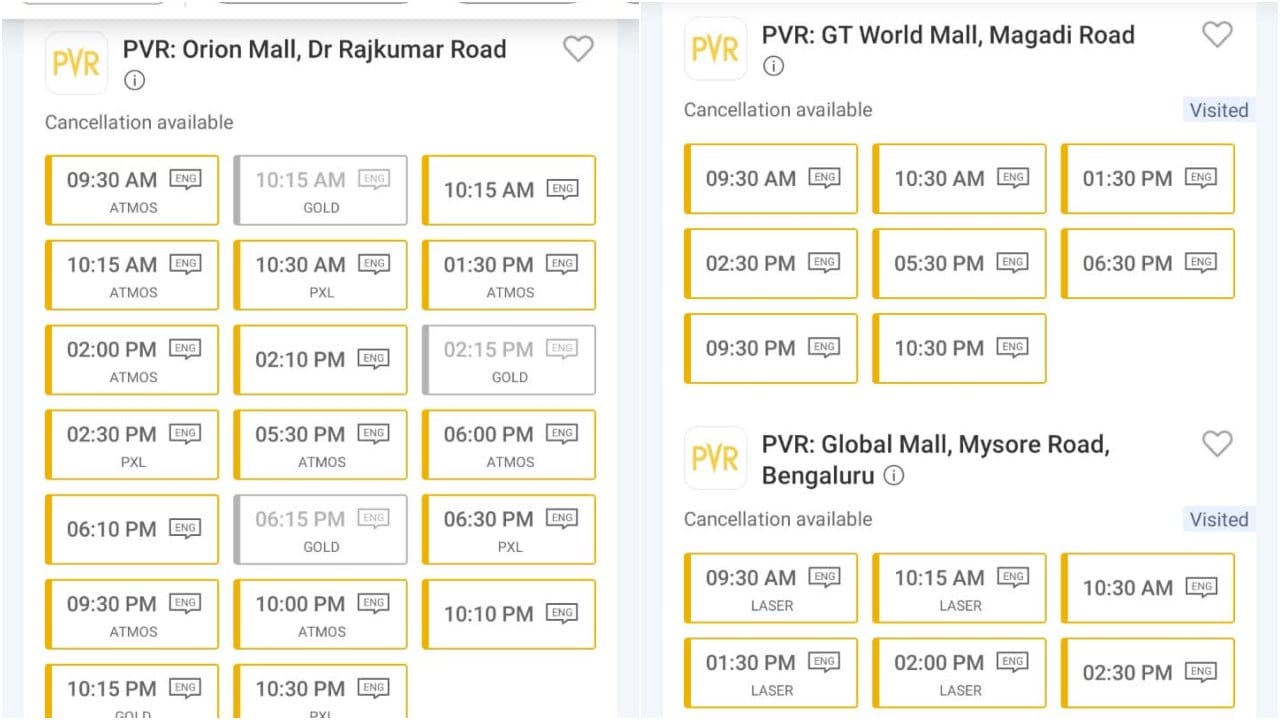Pick the 02:30 PM show at GT World Mall
Viewport: 1280px width, 720px height.
pyautogui.click(x=771, y=264)
